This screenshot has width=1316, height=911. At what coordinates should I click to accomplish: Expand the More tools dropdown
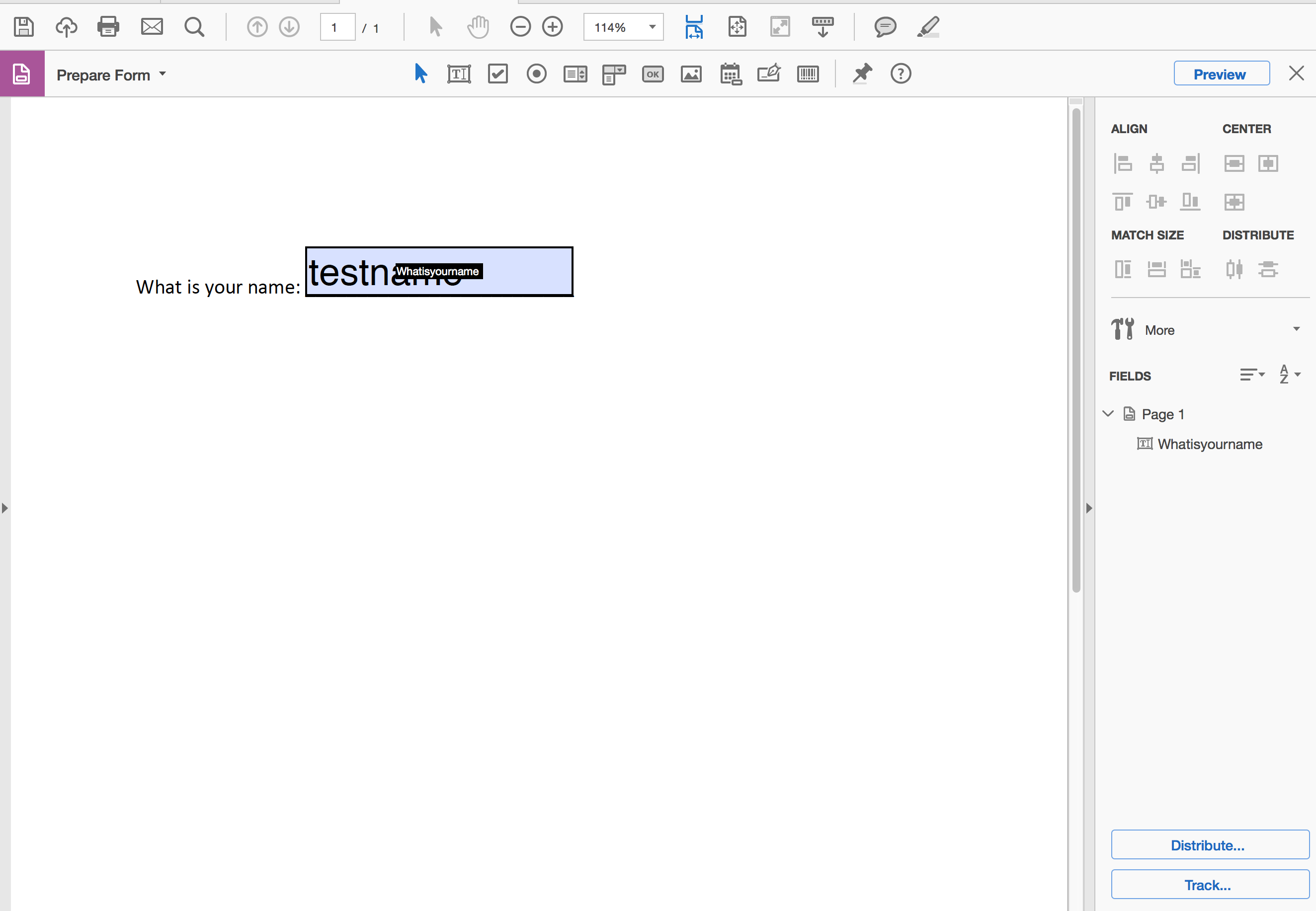tap(1296, 329)
